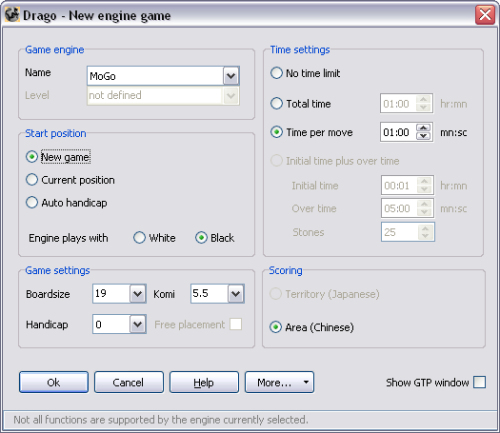The height and width of the screenshot is (433, 500).
Task: Open the engine Name dropdown arrow
Action: (x=231, y=76)
